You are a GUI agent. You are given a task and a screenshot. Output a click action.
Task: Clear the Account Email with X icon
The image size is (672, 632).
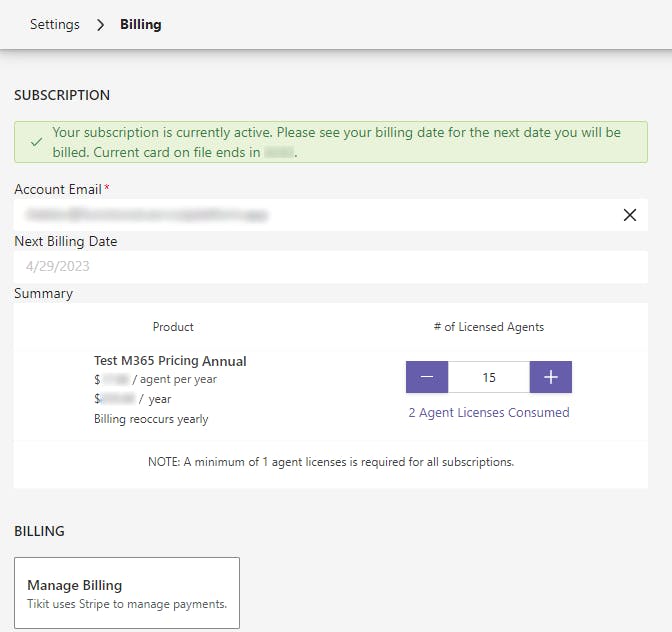[x=630, y=215]
